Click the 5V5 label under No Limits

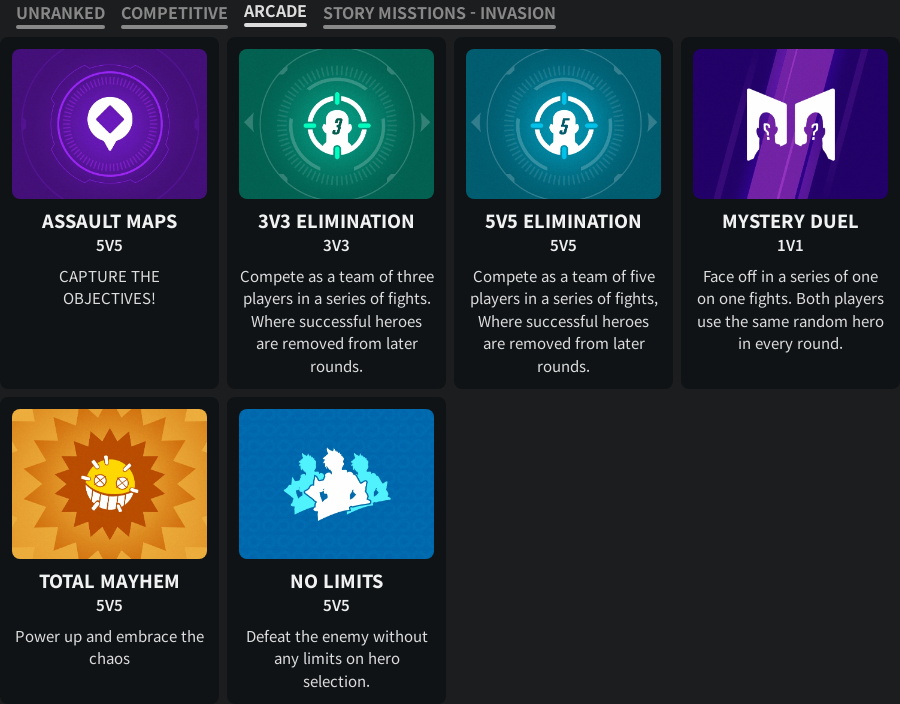pos(336,605)
